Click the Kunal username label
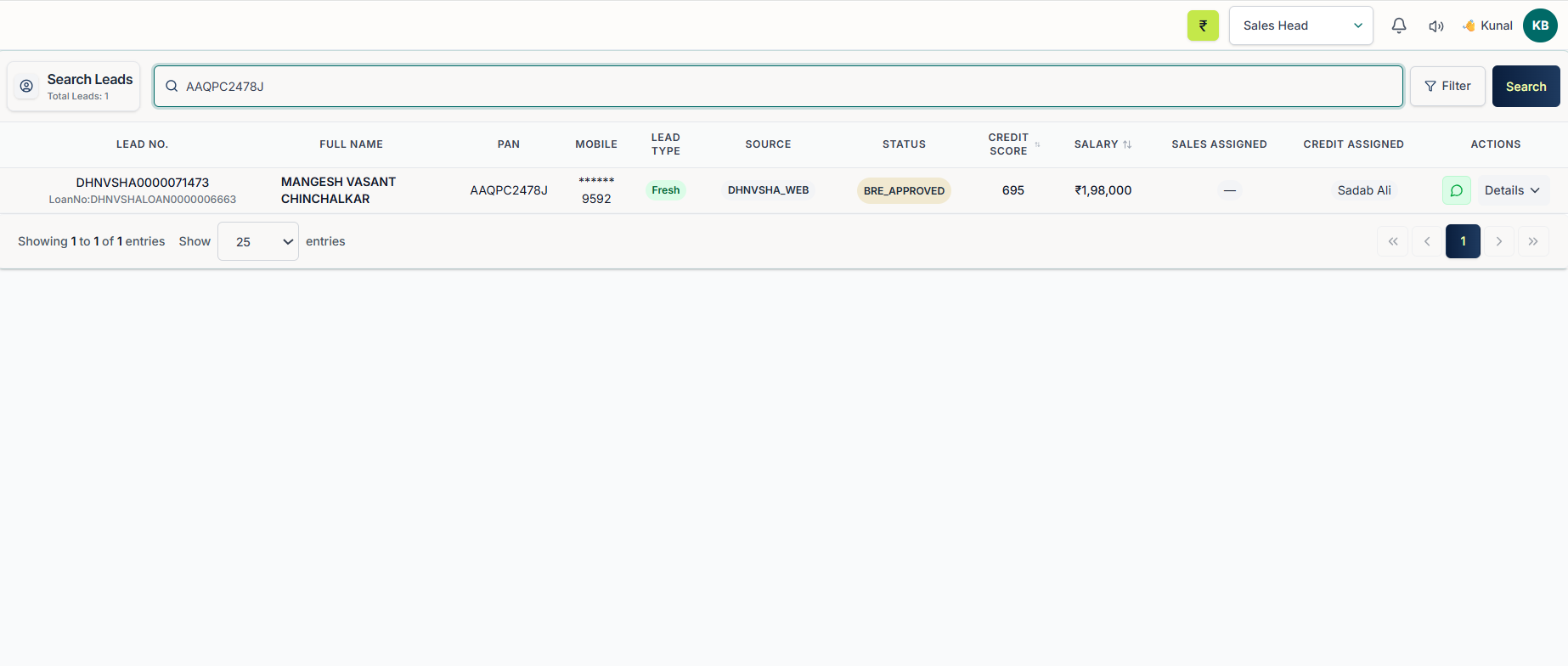Screen dimensions: 1568x666 point(1496,25)
